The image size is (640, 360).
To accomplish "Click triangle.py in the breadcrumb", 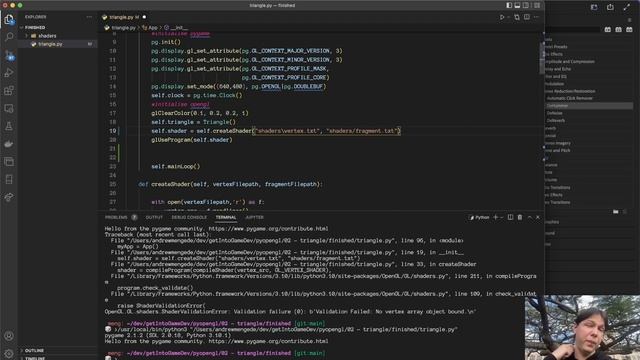I will point(123,28).
